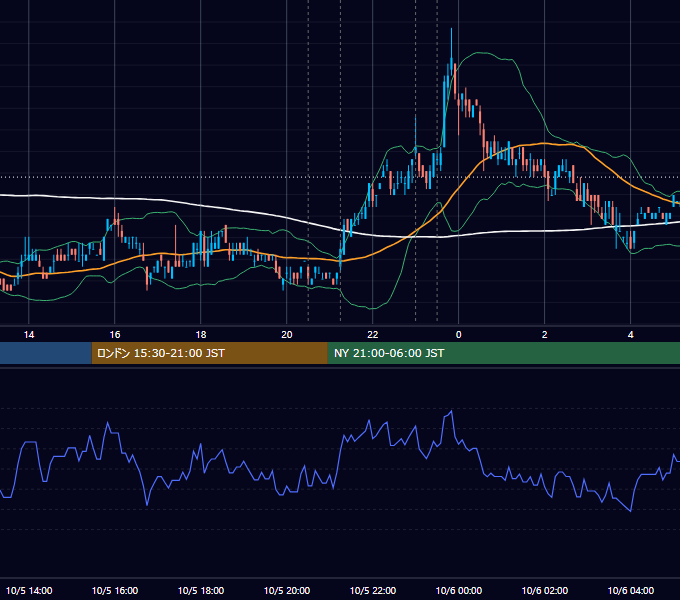
Task: Click the 10/5 14:00 timestamp on the oscillator axis
Action: 29,590
